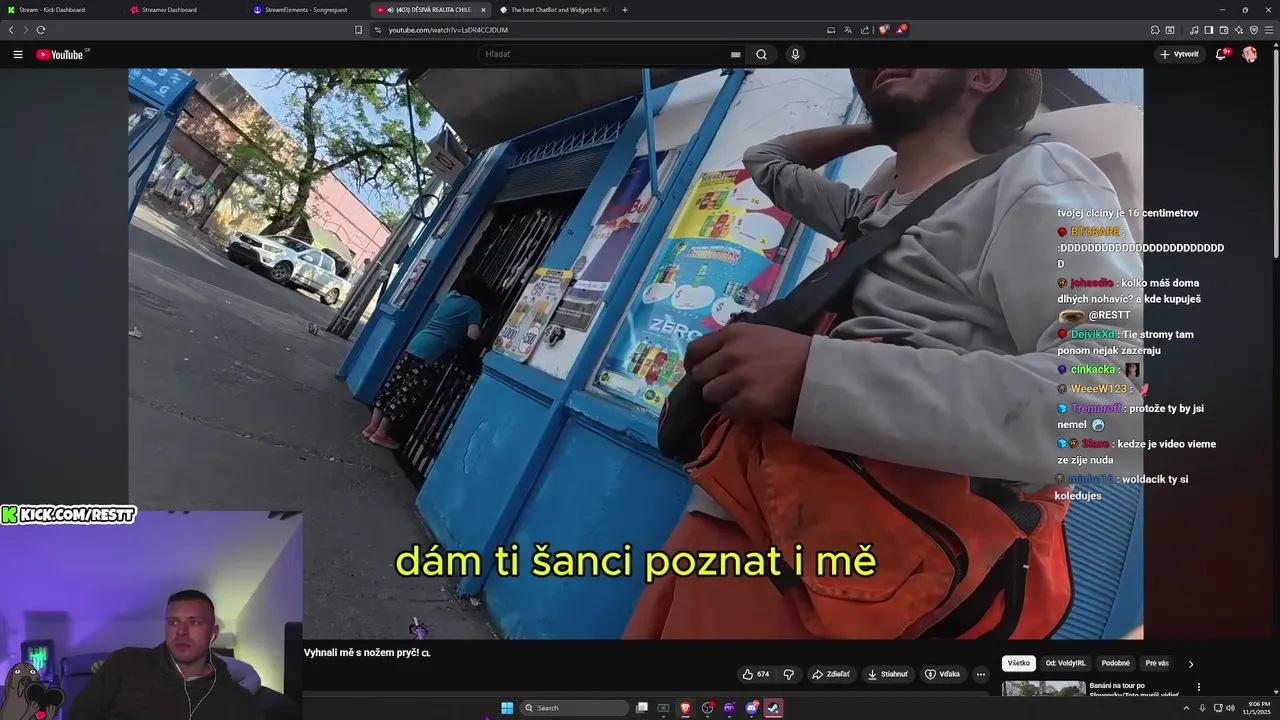1280x720 pixels.
Task: Dislike the video with thumbs down
Action: click(x=789, y=674)
